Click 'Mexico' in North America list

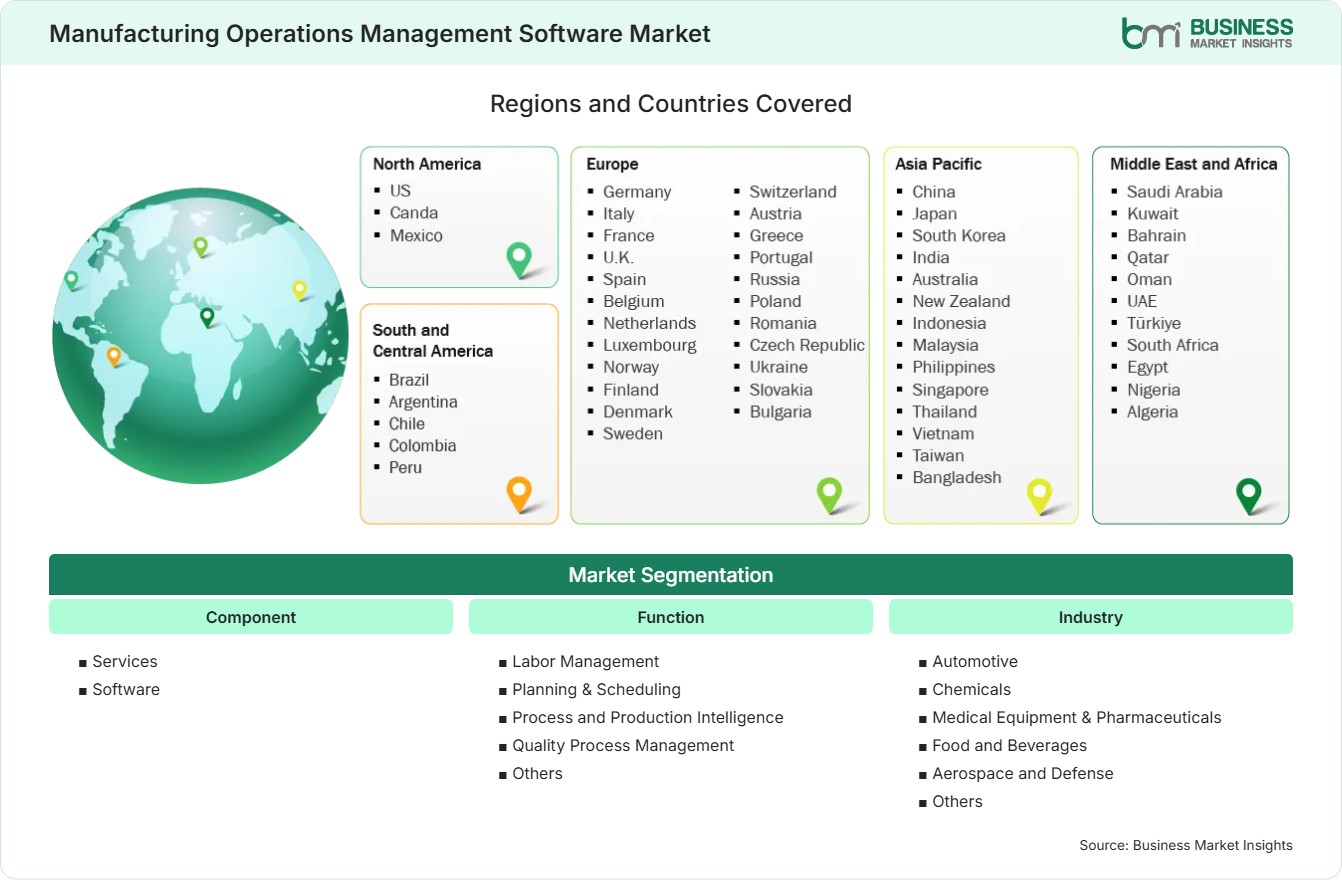click(416, 235)
